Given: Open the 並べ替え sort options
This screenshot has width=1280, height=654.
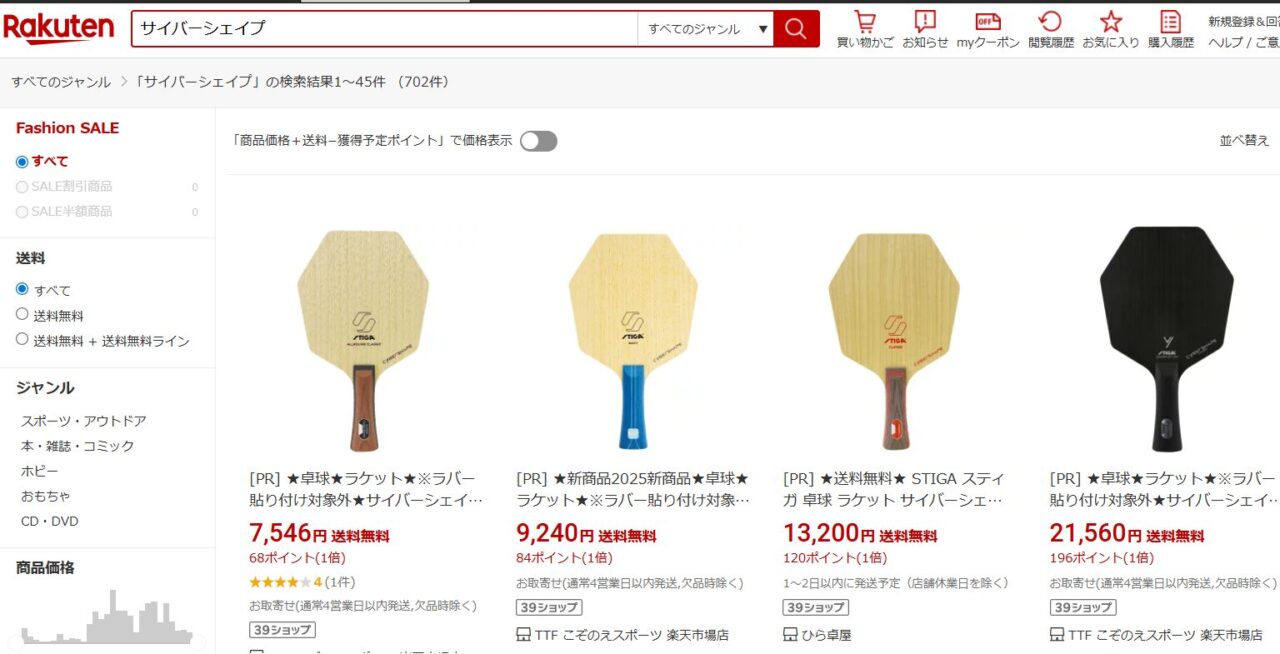Looking at the screenshot, I should (x=1244, y=141).
